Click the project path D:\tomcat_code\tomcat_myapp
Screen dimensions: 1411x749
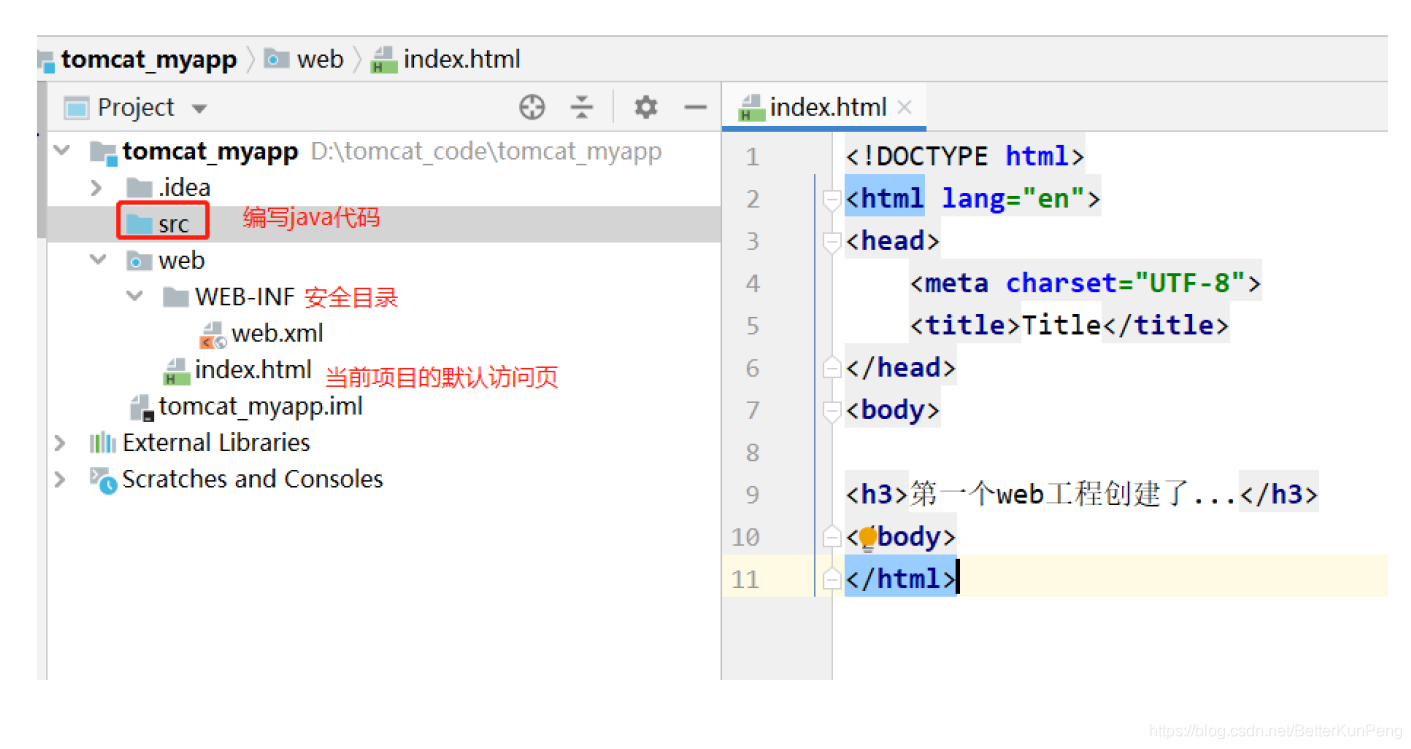[x=486, y=152]
